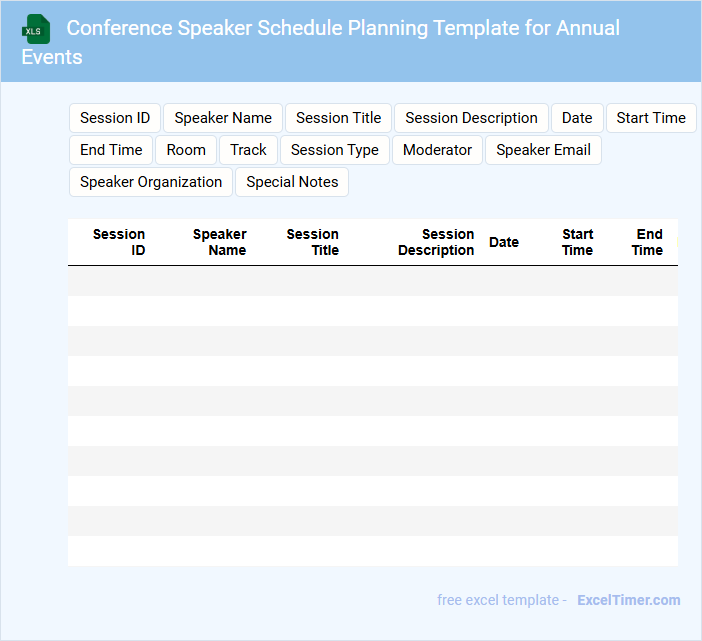This screenshot has width=702, height=641.
Task: Click the first empty table row
Action: click(372, 281)
